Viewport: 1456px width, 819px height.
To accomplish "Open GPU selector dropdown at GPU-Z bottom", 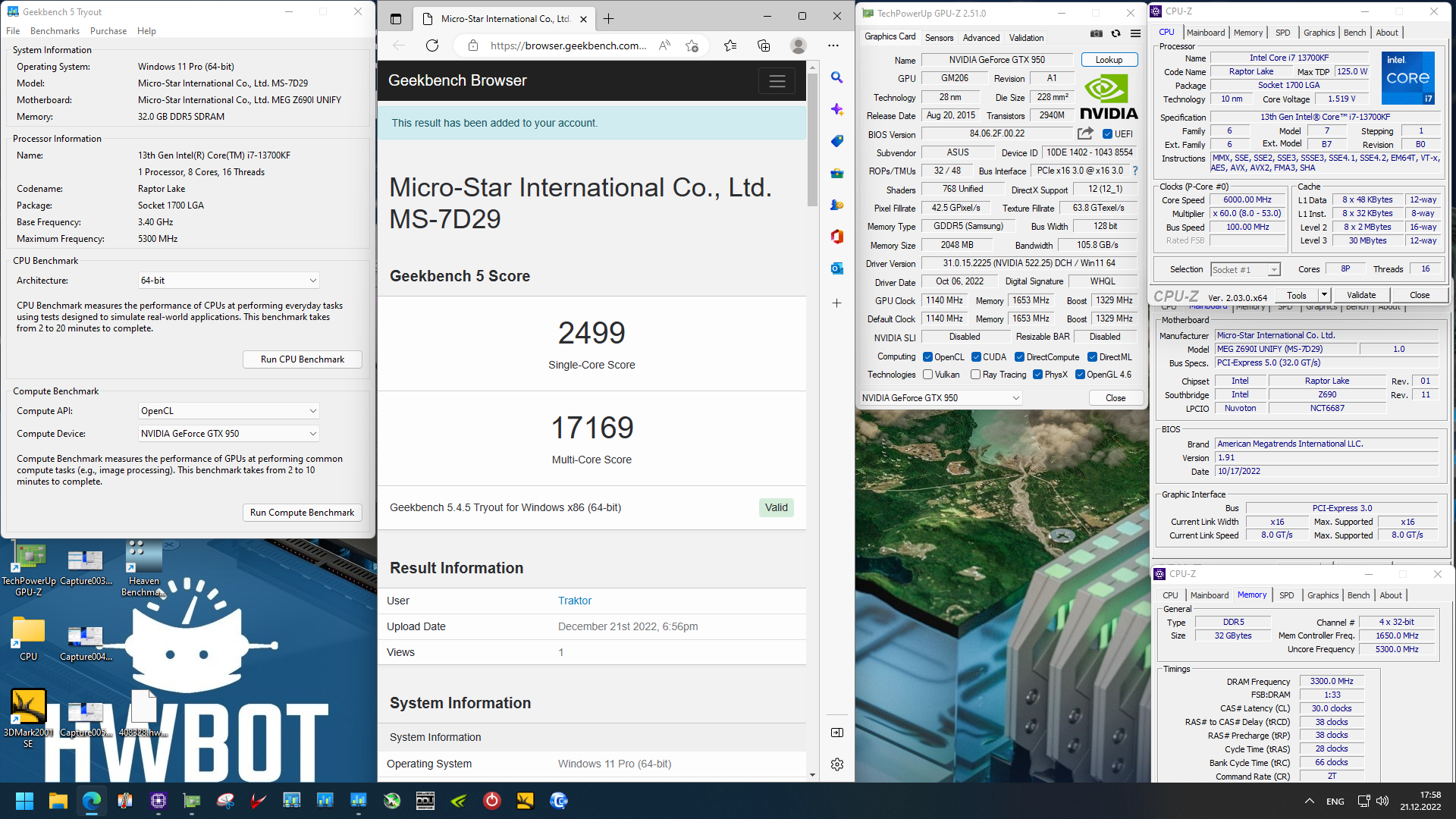I will 940,398.
